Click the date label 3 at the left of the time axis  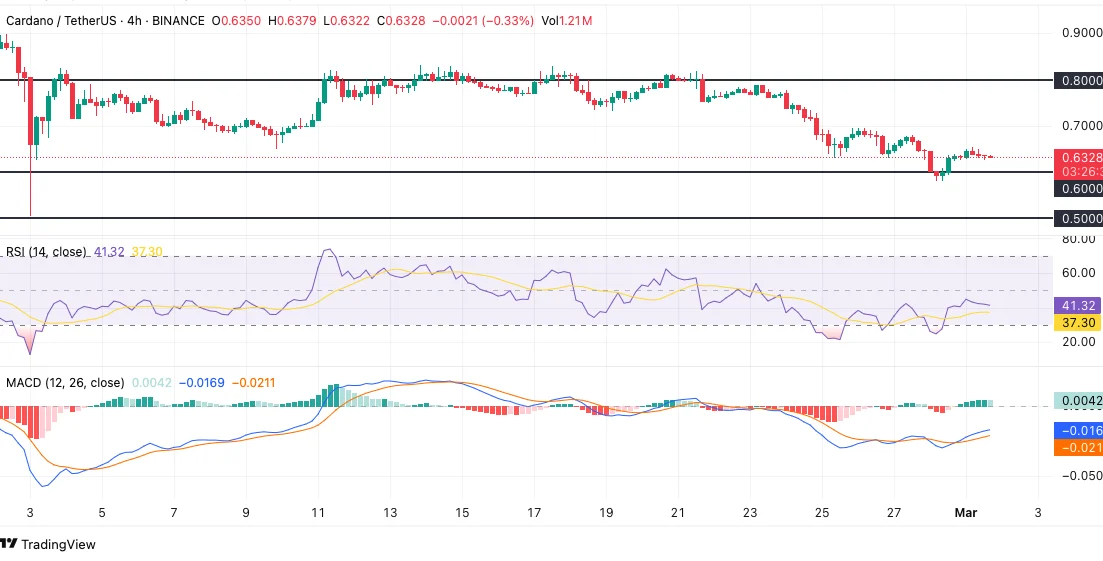tap(30, 512)
